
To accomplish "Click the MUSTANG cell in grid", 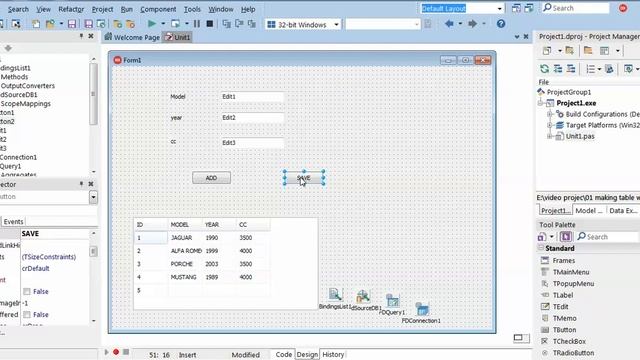I will tap(185, 277).
